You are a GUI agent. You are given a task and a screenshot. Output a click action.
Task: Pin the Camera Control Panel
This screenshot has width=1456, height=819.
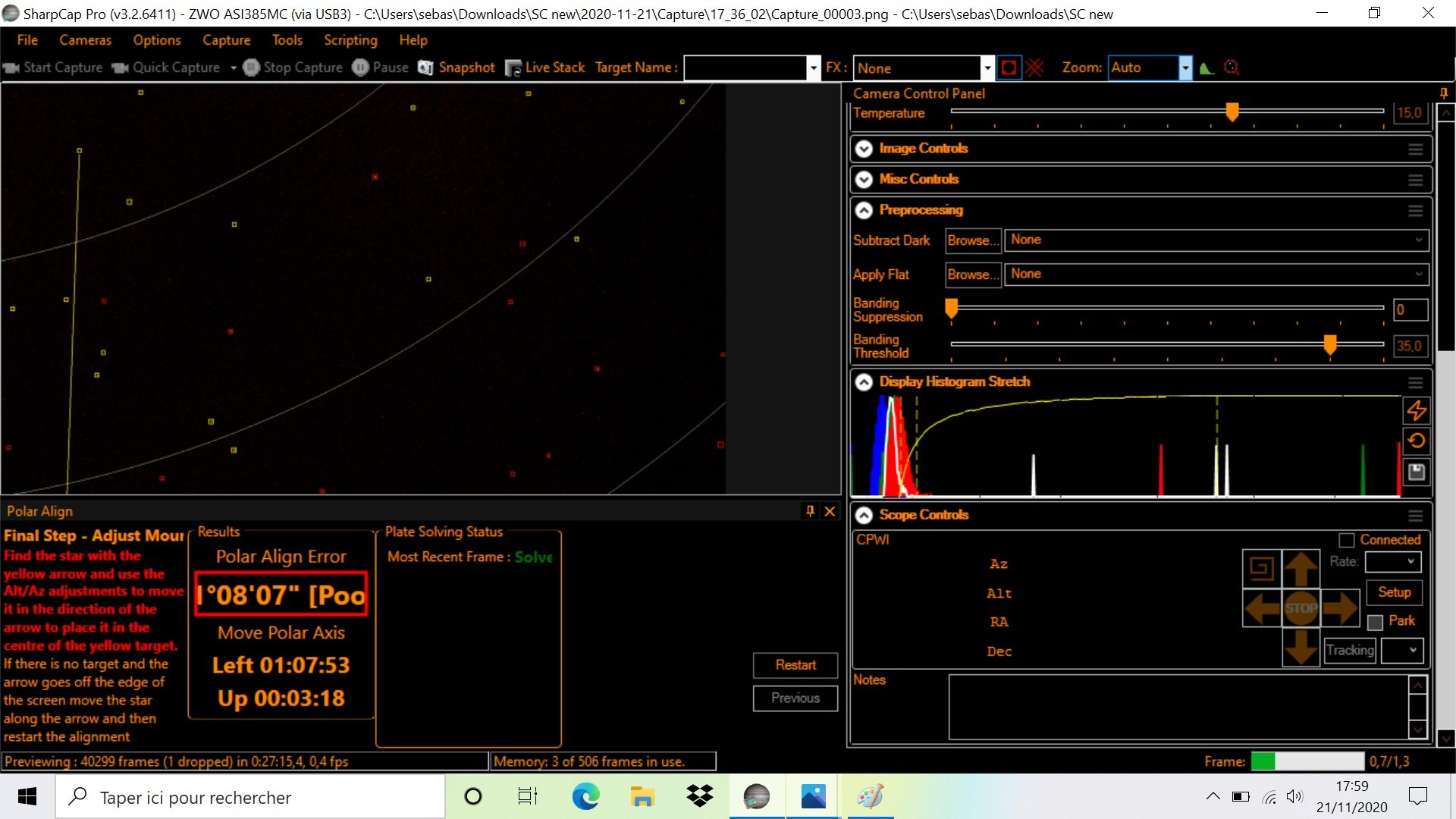(1444, 93)
